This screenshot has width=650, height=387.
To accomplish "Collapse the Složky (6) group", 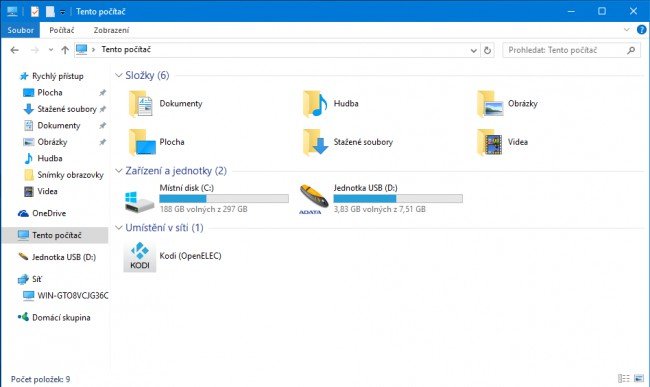I will point(119,75).
